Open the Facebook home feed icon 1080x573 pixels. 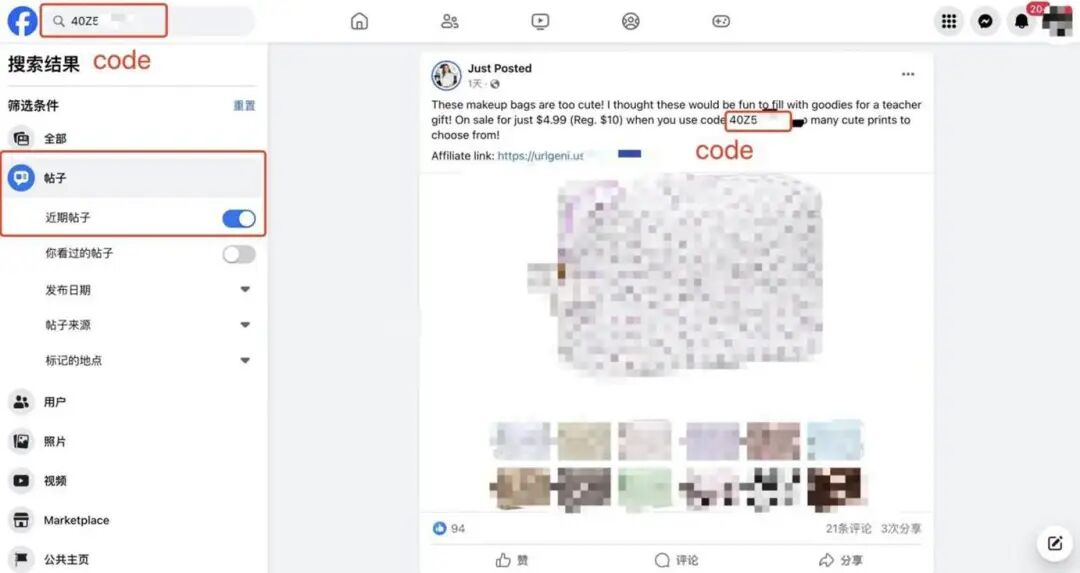(x=360, y=21)
